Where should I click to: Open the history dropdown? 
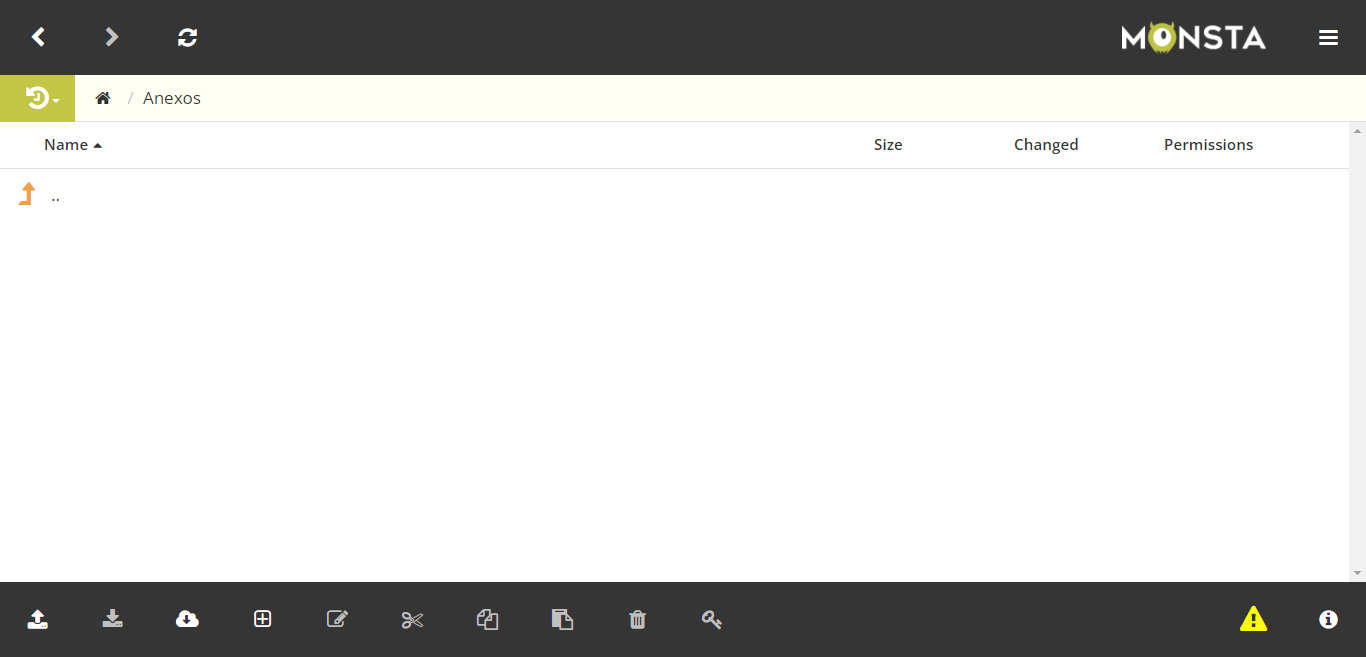(x=38, y=98)
